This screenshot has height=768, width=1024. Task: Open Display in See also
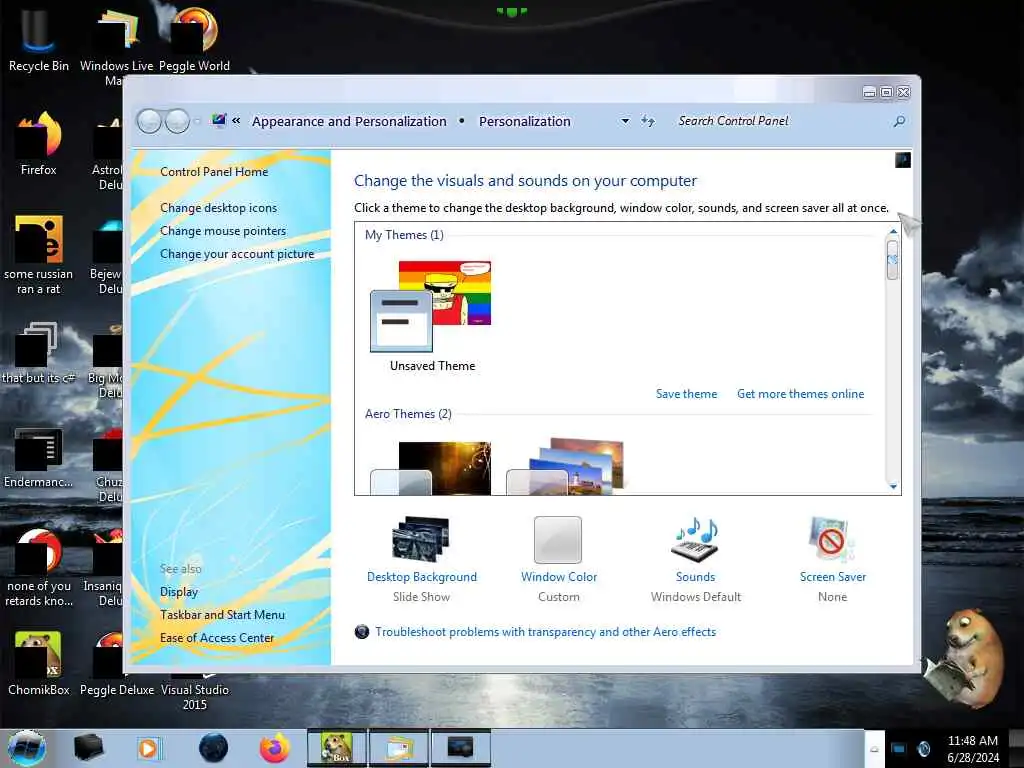coord(179,592)
